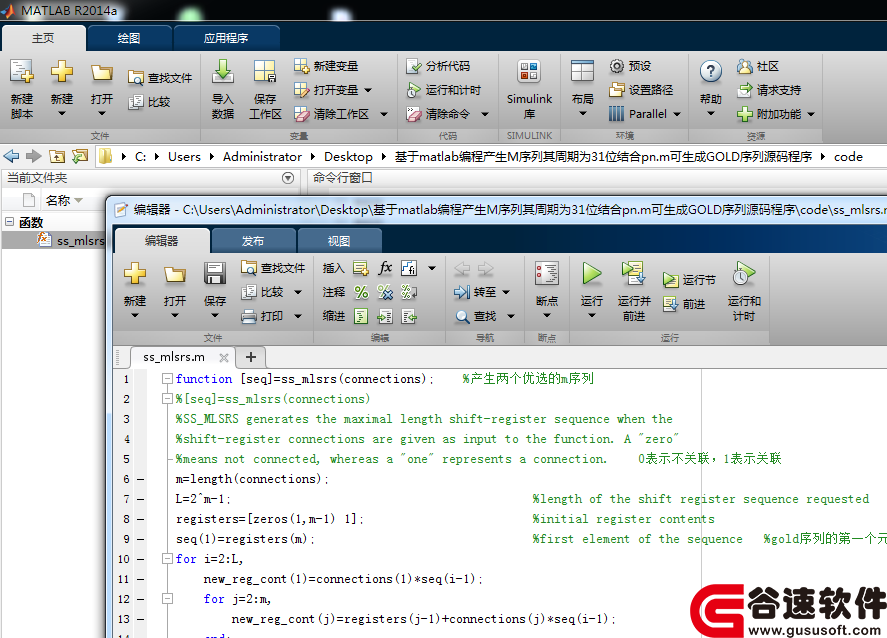Expand Clear Workspace dropdown arrow
Image resolution: width=887 pixels, height=638 pixels.
pos(384,114)
